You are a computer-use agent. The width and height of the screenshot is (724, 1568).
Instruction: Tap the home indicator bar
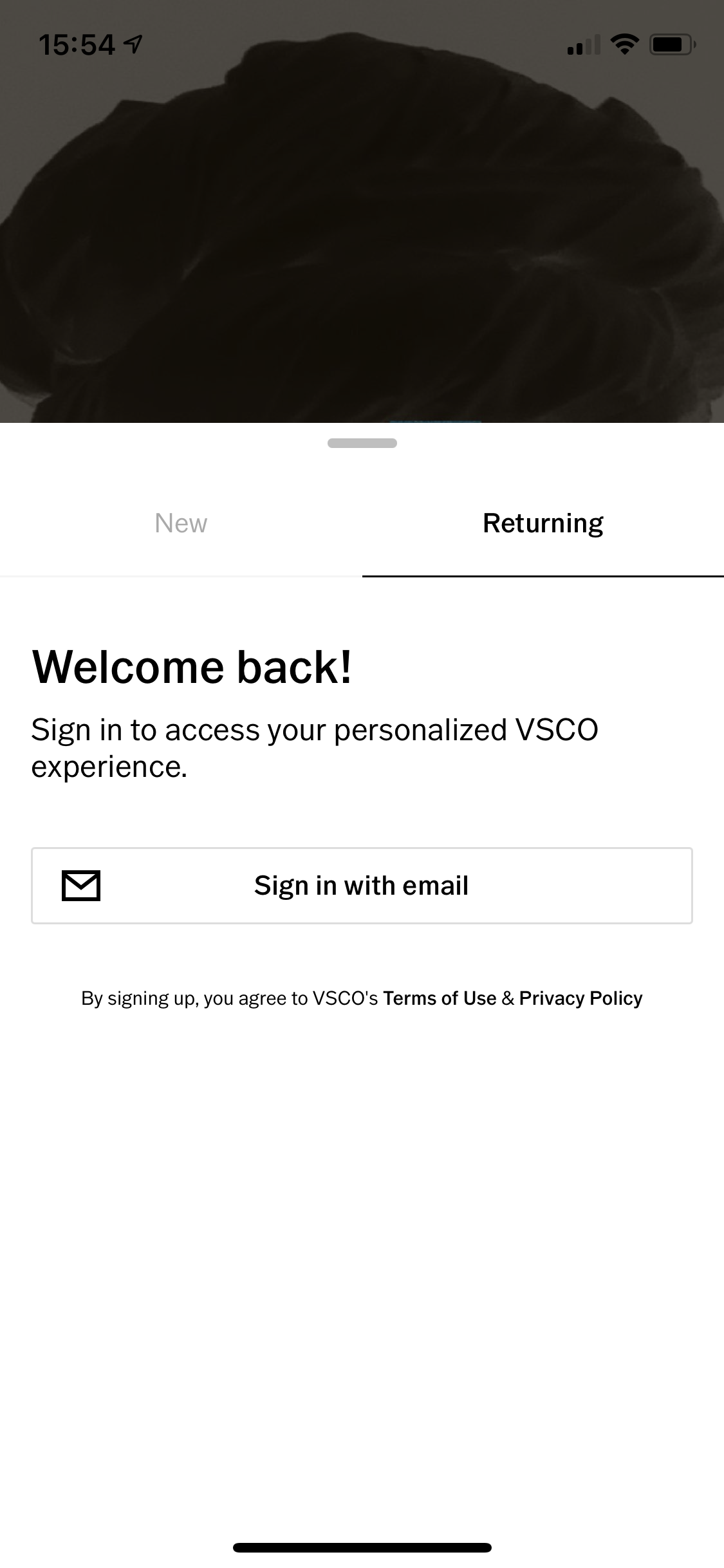(x=362, y=1547)
